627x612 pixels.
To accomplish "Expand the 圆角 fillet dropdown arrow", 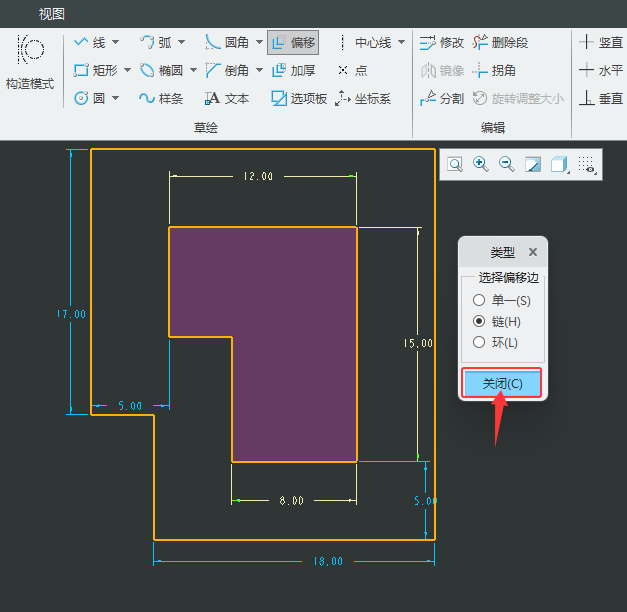I will pyautogui.click(x=259, y=42).
